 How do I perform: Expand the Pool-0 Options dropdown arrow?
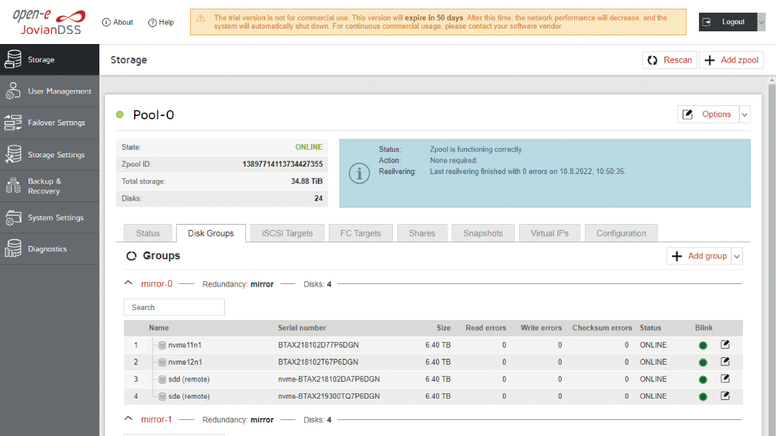(x=744, y=114)
